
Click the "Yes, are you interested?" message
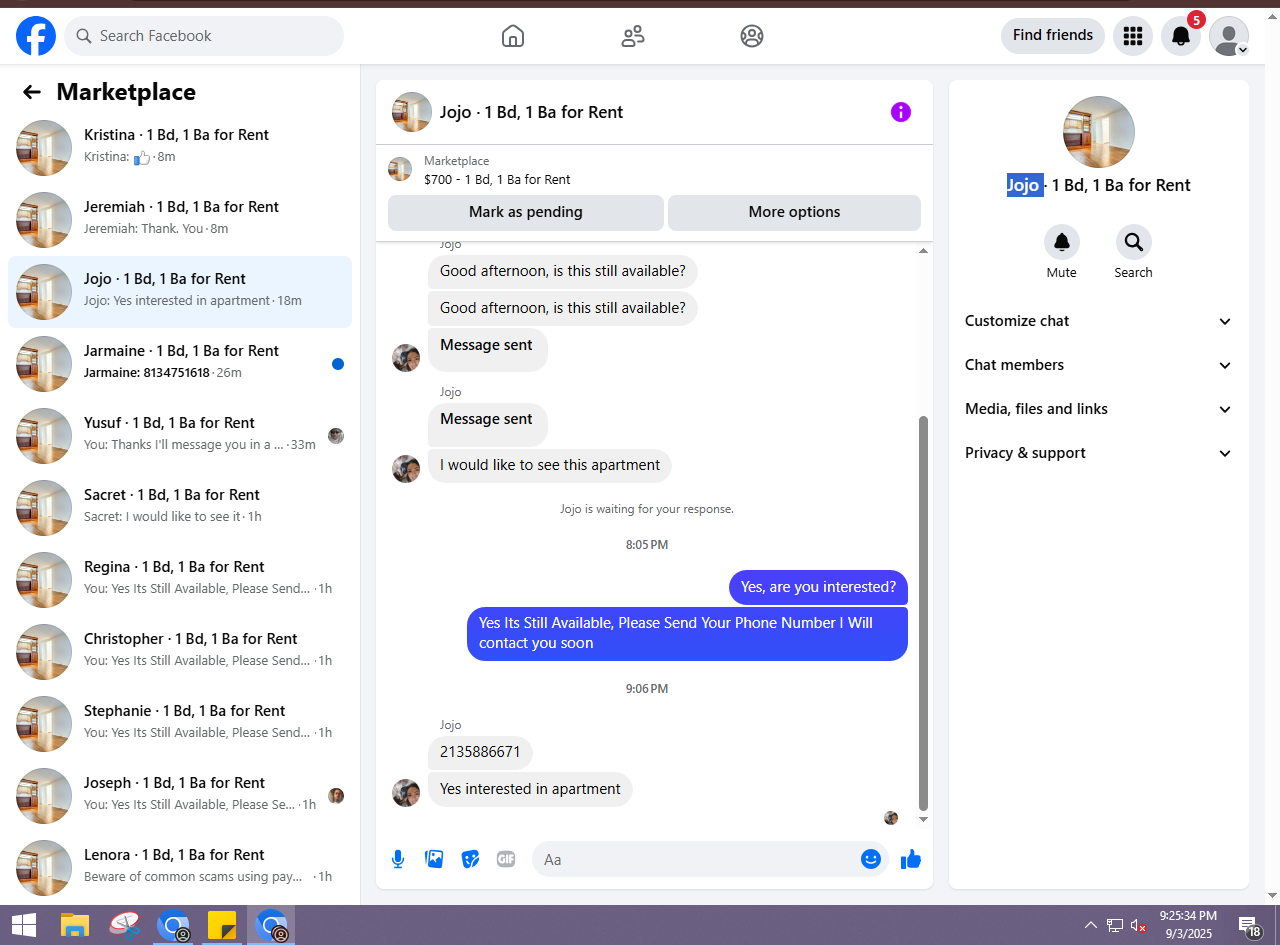pos(818,587)
